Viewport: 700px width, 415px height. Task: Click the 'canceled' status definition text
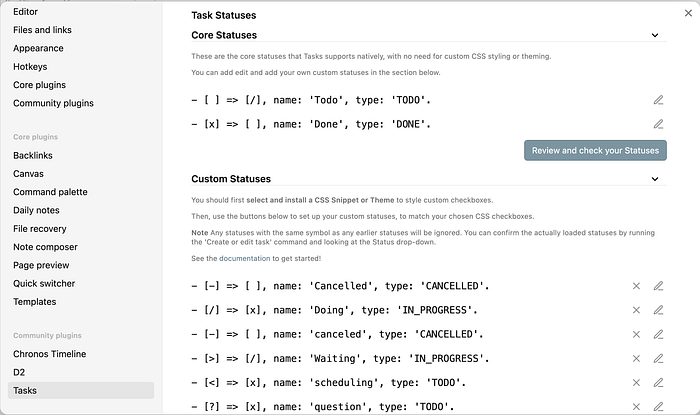click(x=338, y=334)
